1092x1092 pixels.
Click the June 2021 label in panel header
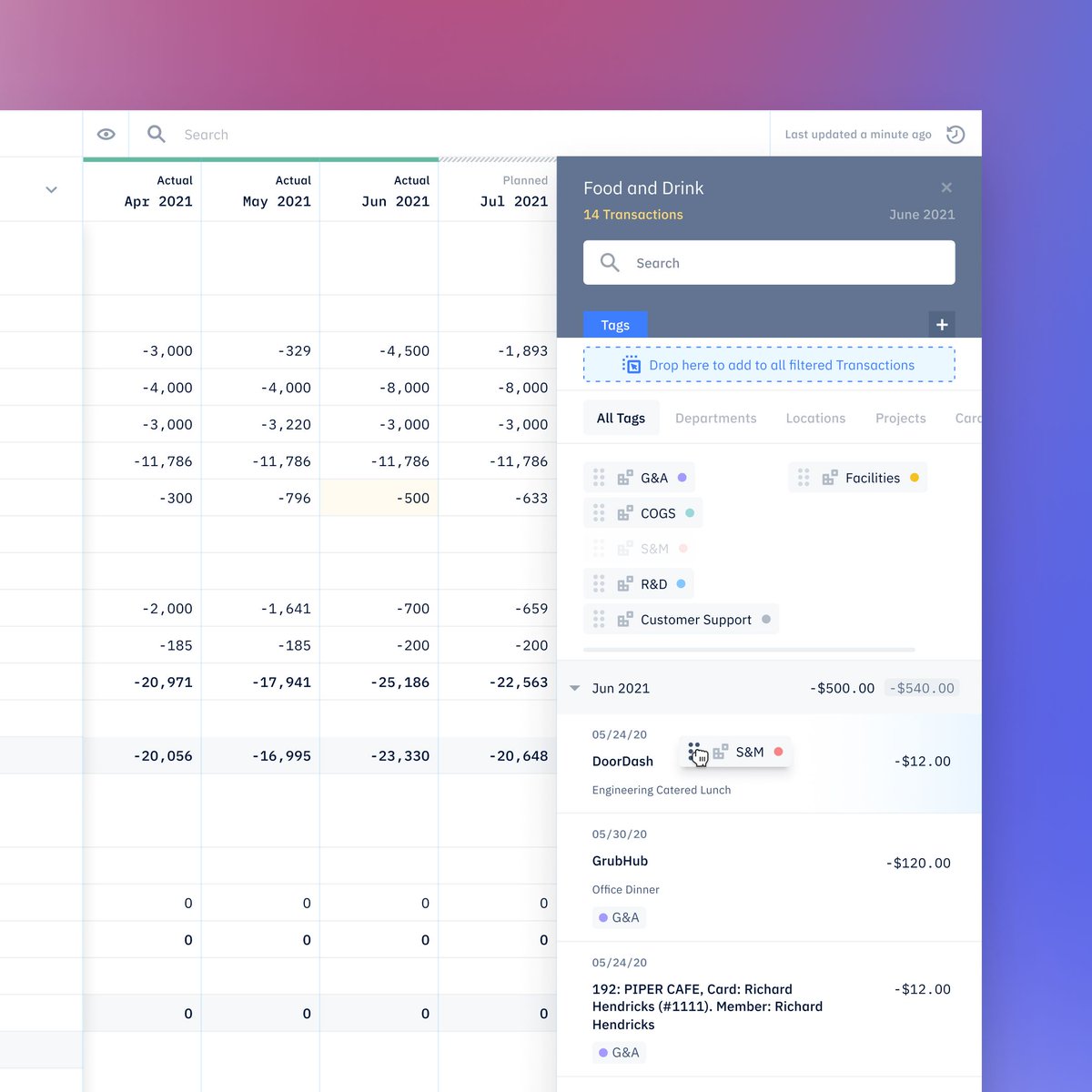[922, 215]
